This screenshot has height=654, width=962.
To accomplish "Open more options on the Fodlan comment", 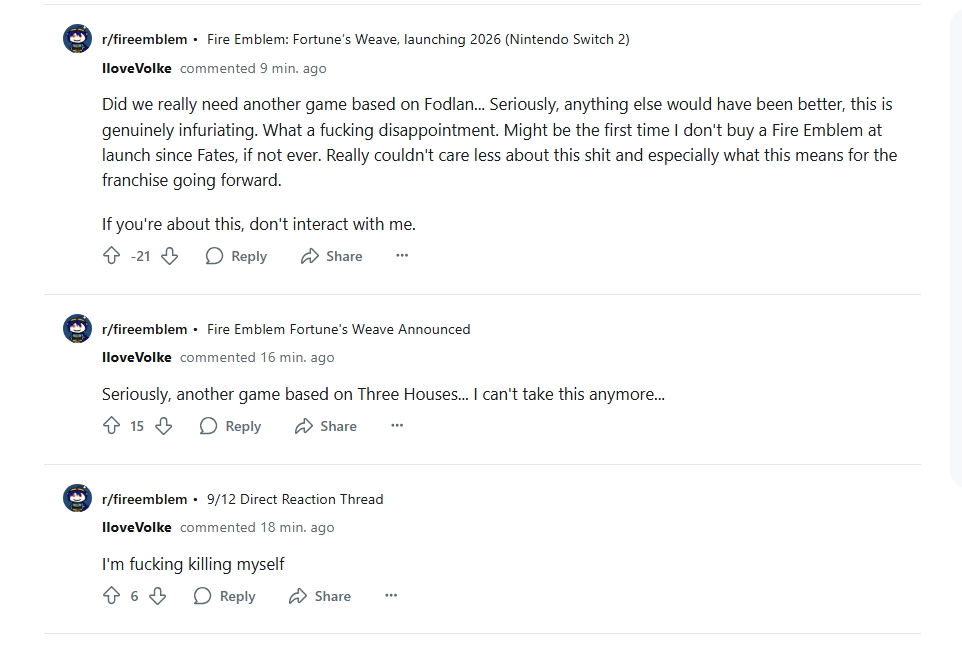I will [x=402, y=256].
